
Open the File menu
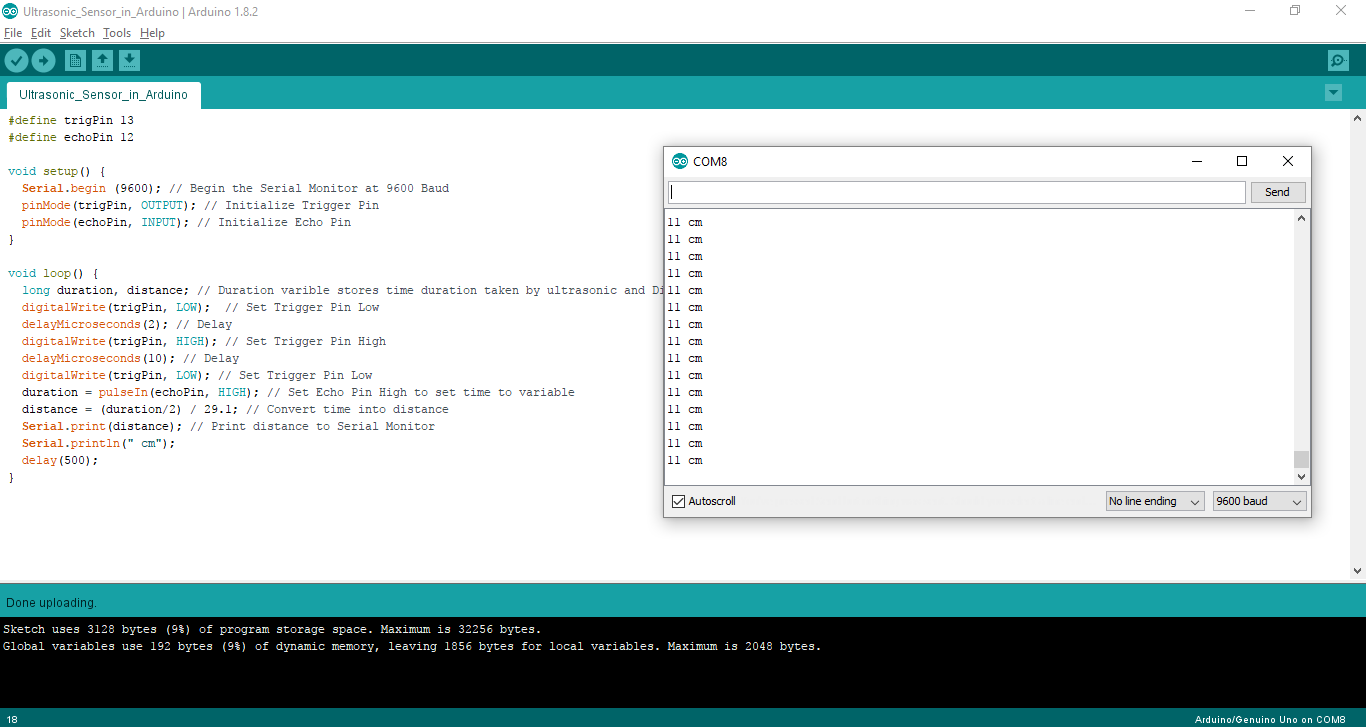coord(13,33)
